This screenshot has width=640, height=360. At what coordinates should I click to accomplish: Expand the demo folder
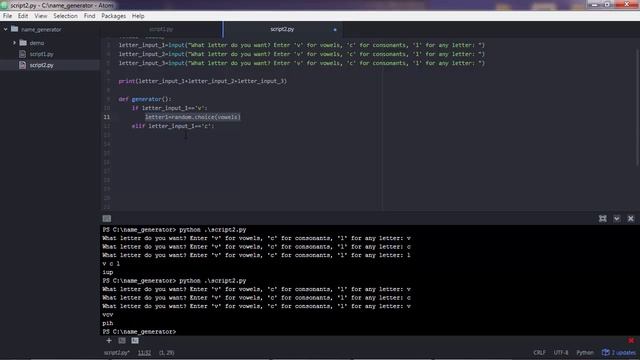tap(14, 42)
